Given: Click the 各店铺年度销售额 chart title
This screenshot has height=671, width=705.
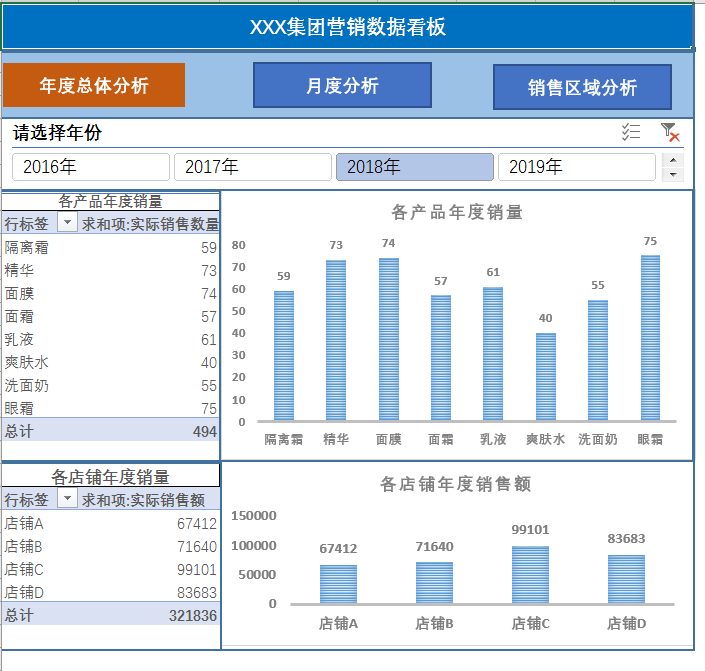Looking at the screenshot, I should pos(455,484).
